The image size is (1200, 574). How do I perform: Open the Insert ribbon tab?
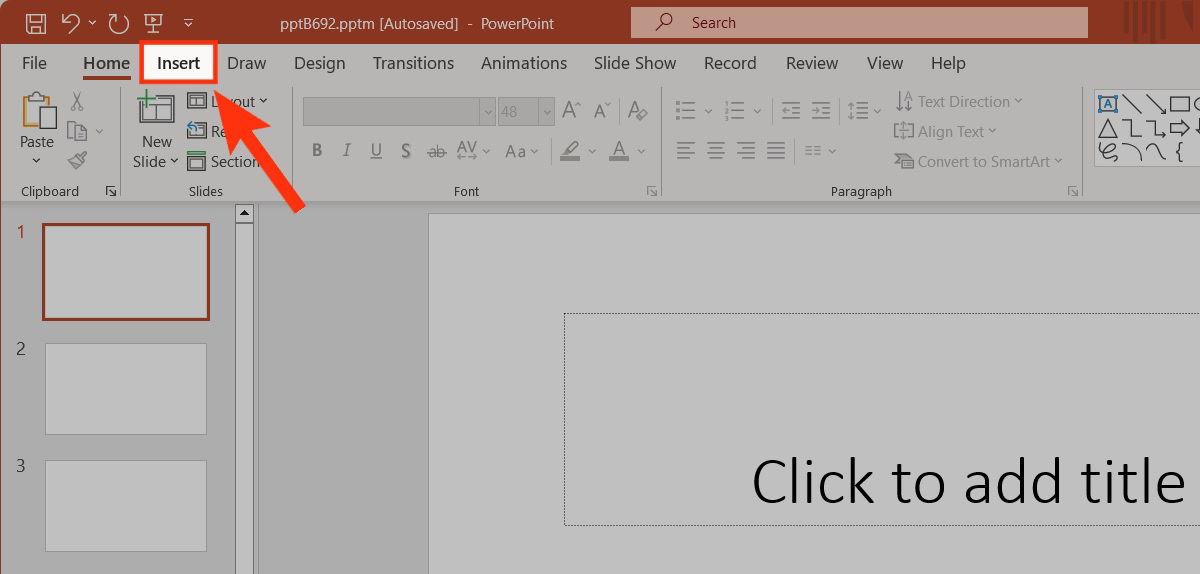[178, 63]
